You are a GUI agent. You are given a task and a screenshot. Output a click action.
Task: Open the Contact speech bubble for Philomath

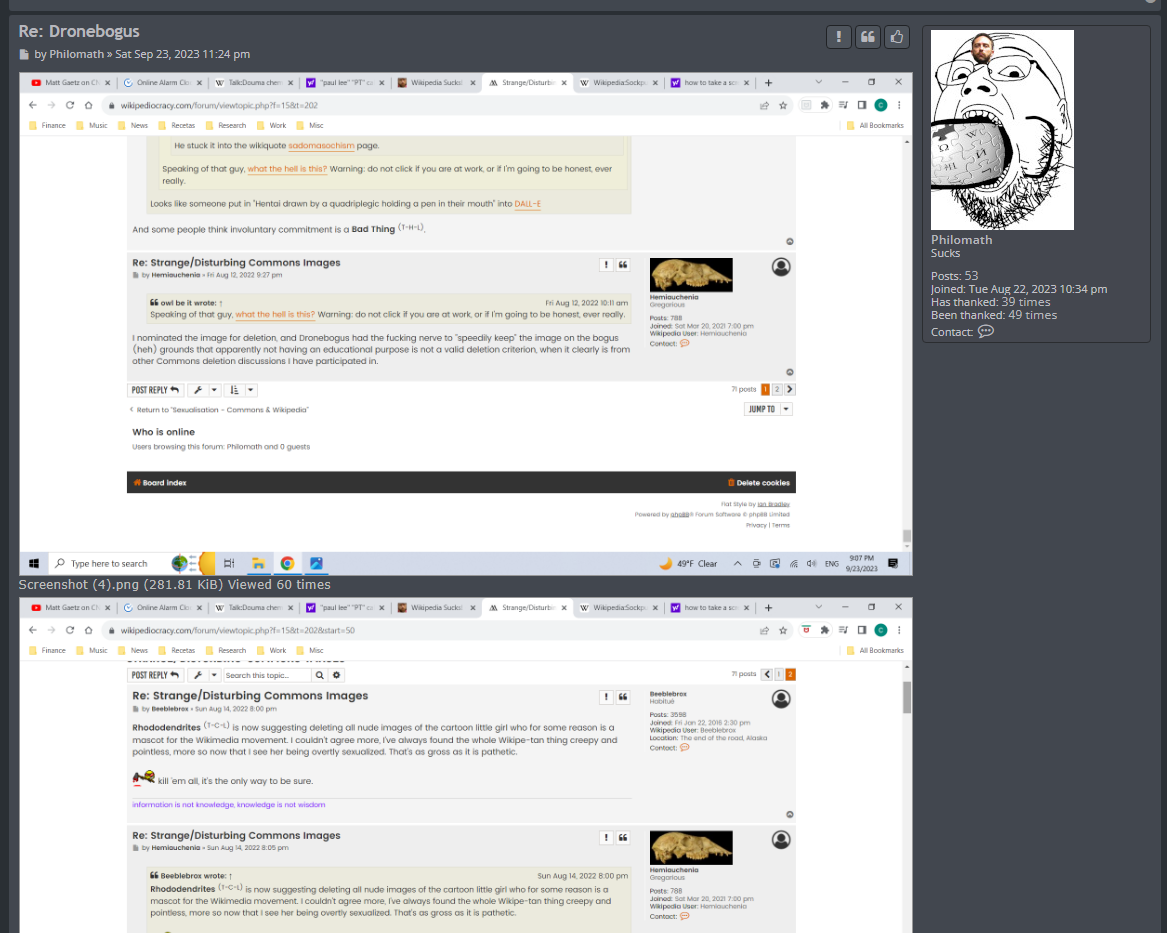[x=985, y=332]
